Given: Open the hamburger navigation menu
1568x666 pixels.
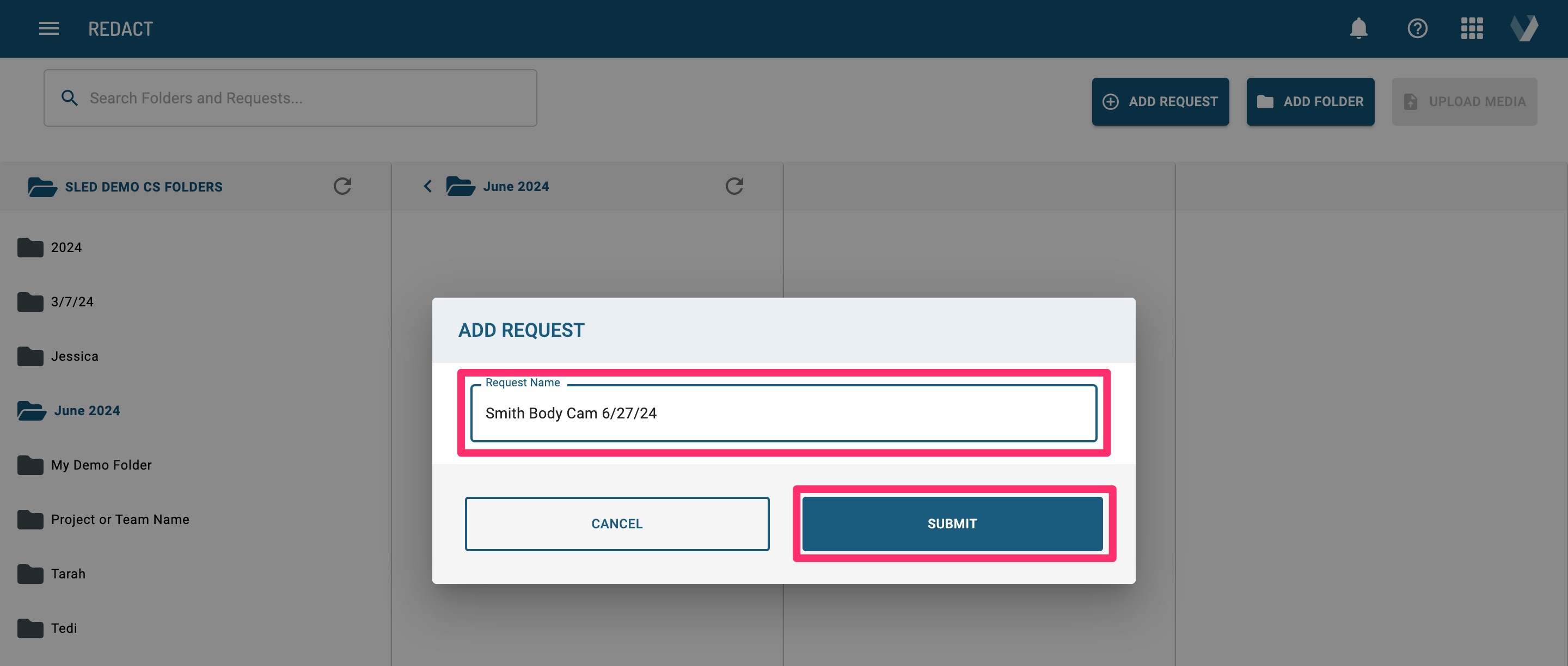Looking at the screenshot, I should pyautogui.click(x=48, y=29).
